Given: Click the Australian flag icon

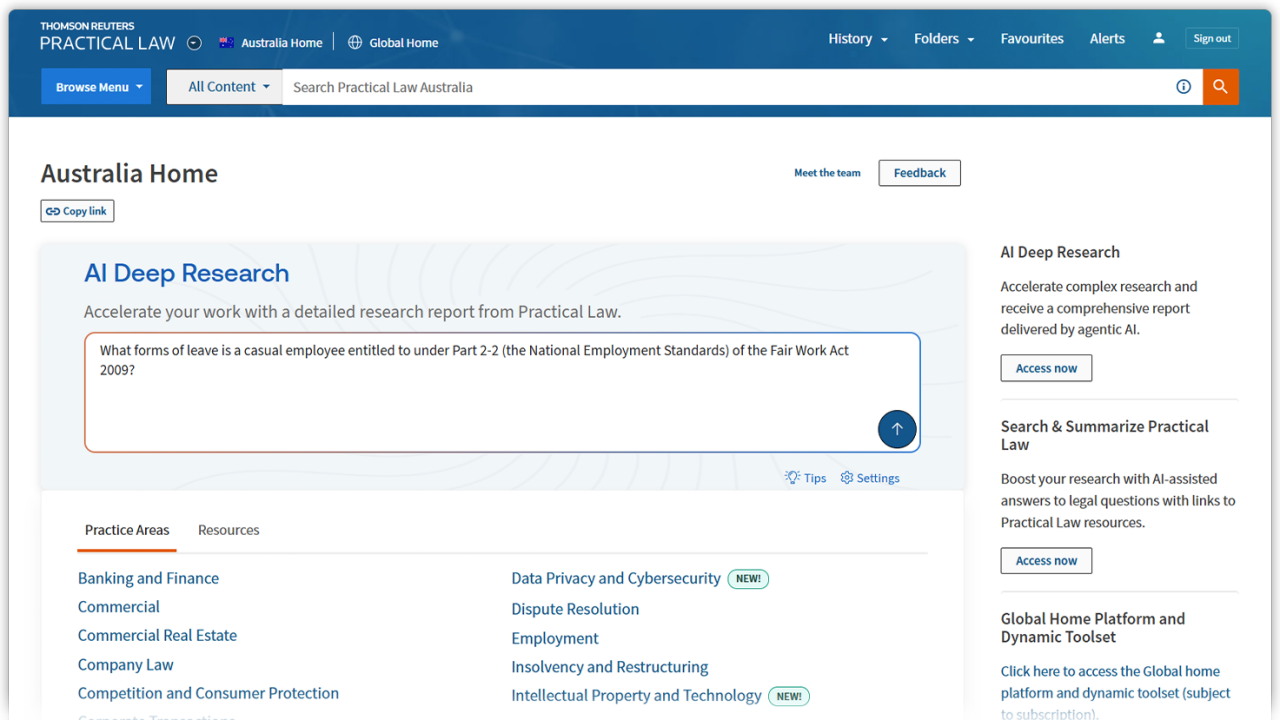Looking at the screenshot, I should [227, 42].
